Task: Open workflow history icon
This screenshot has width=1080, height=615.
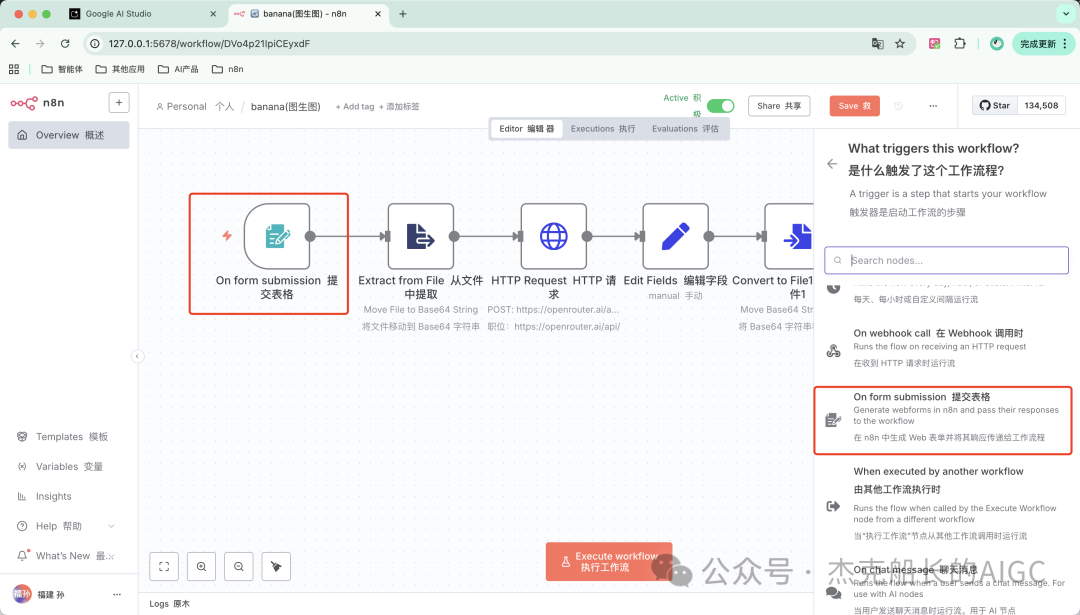Action: pos(898,105)
